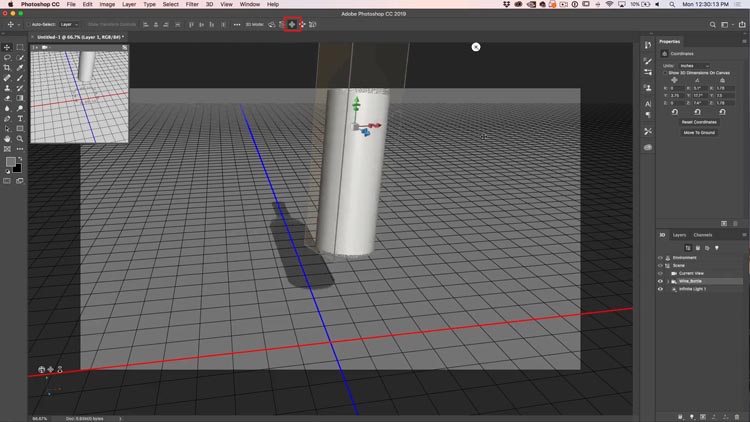The width and height of the screenshot is (750, 422).
Task: Open secondary view camera dropdown
Action: 45,47
